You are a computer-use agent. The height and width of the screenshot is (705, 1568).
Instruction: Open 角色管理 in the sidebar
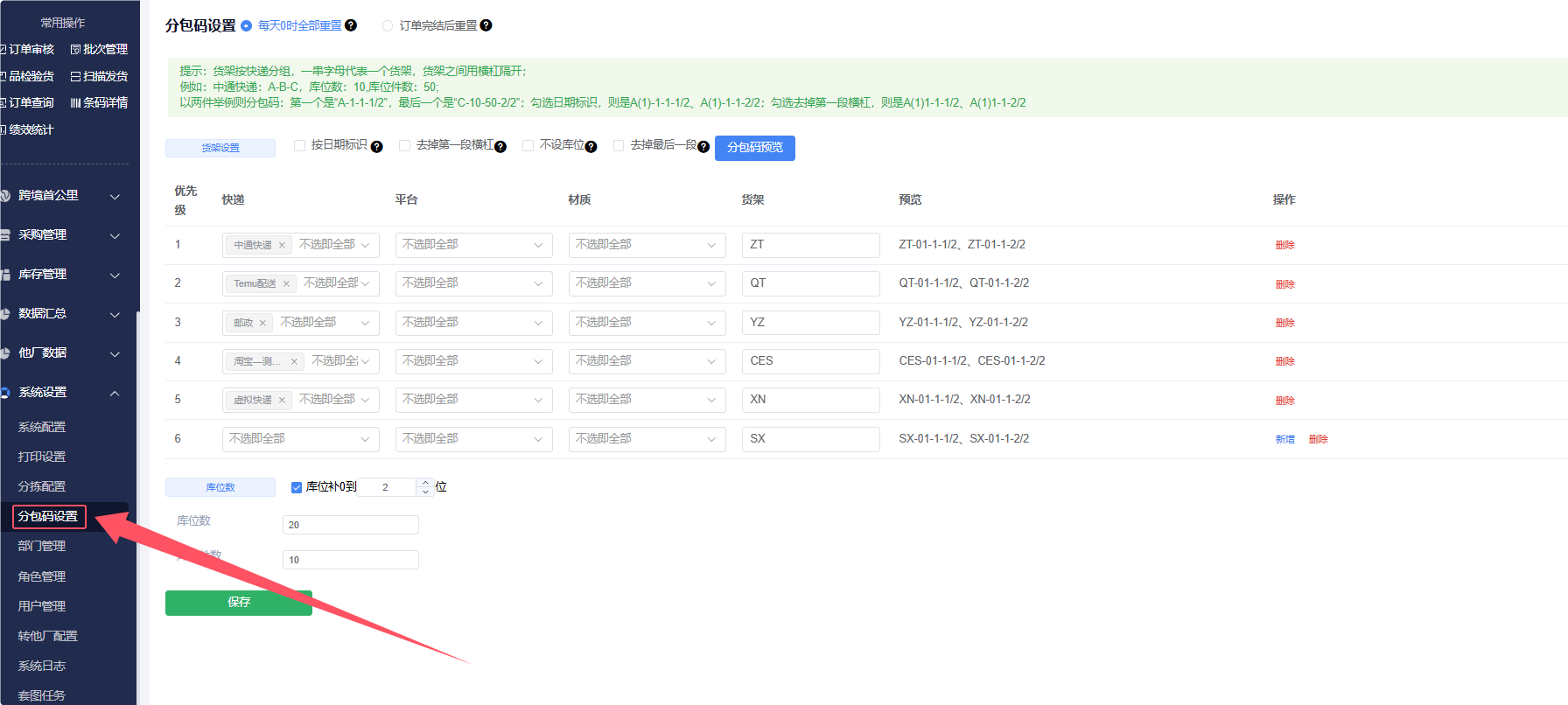click(42, 576)
